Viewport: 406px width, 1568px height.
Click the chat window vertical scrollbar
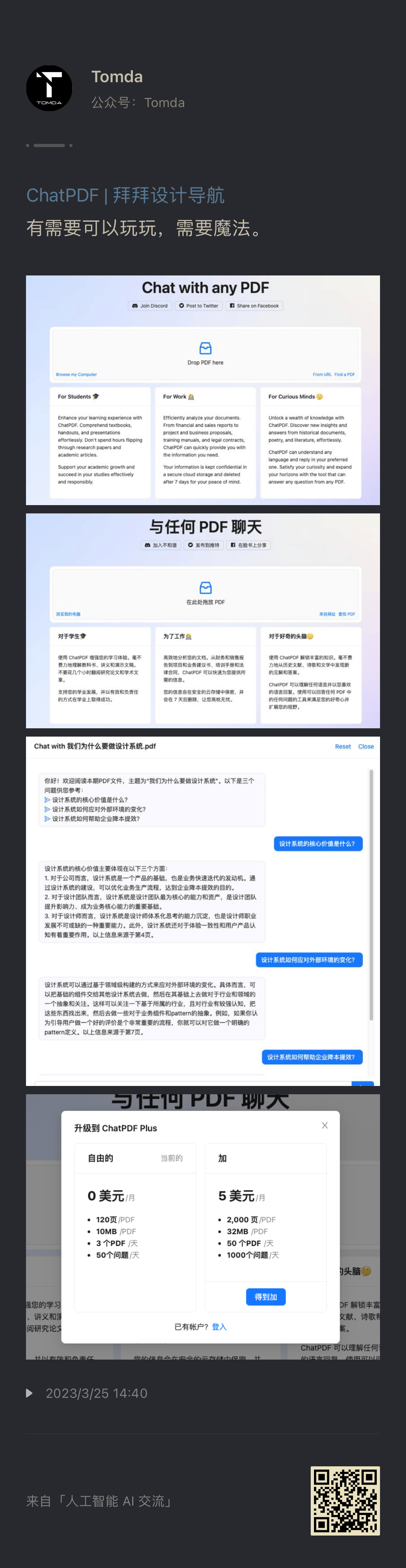click(371, 895)
